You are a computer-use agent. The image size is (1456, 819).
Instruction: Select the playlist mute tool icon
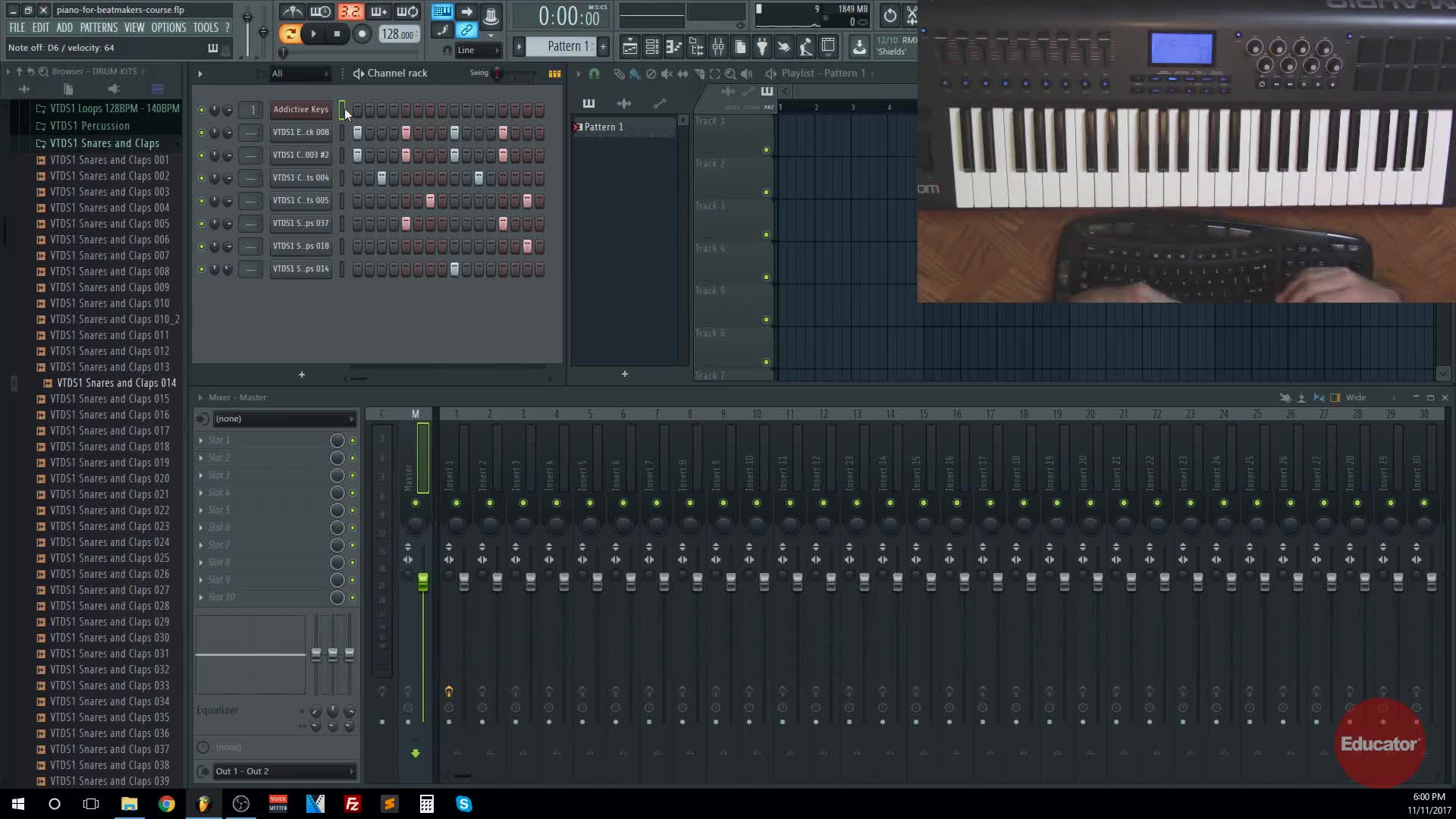(x=667, y=74)
